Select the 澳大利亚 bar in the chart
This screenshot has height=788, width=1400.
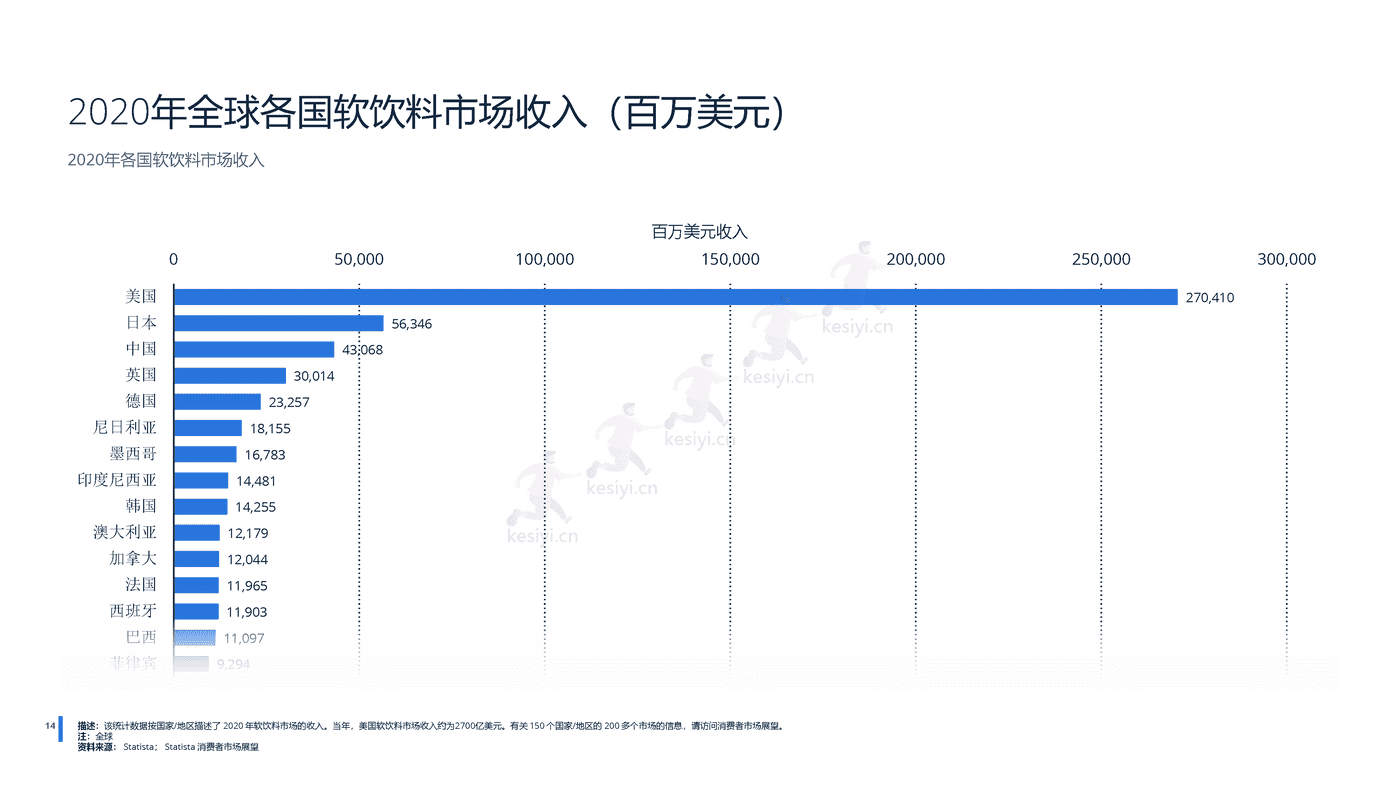pos(197,533)
